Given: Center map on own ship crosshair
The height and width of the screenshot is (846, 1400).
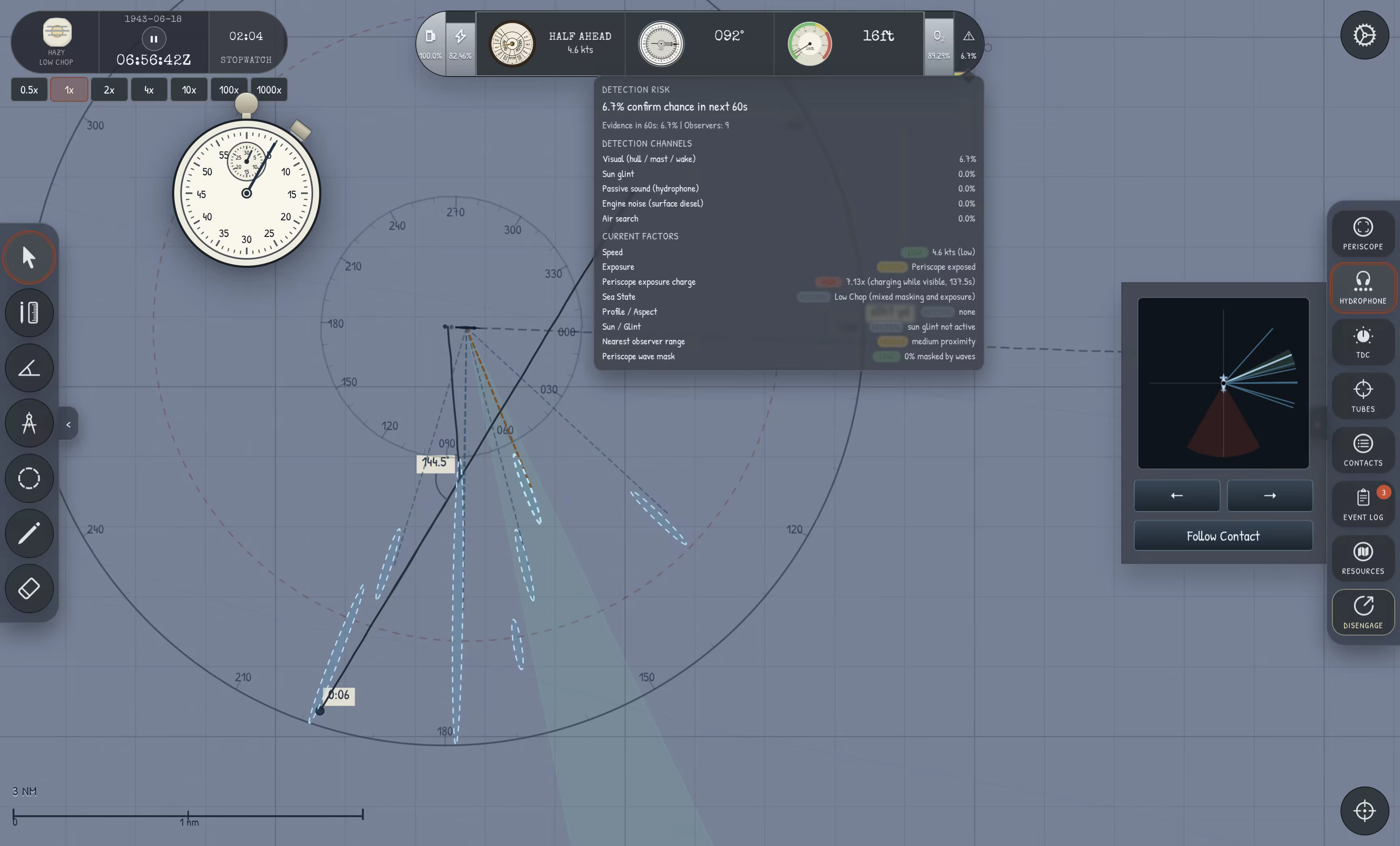Looking at the screenshot, I should click(1364, 811).
